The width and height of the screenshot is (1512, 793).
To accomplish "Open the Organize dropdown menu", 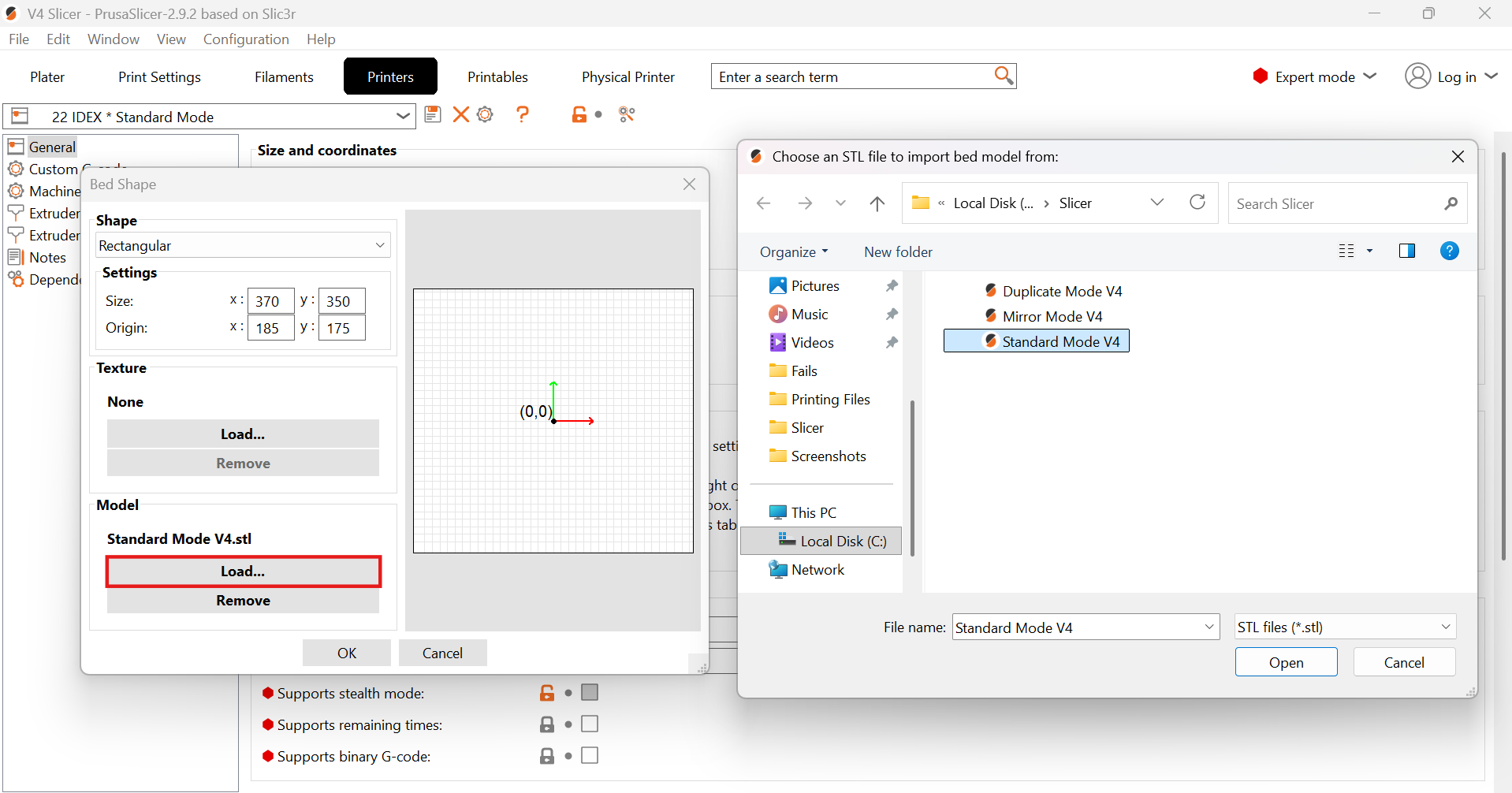I will 794,251.
